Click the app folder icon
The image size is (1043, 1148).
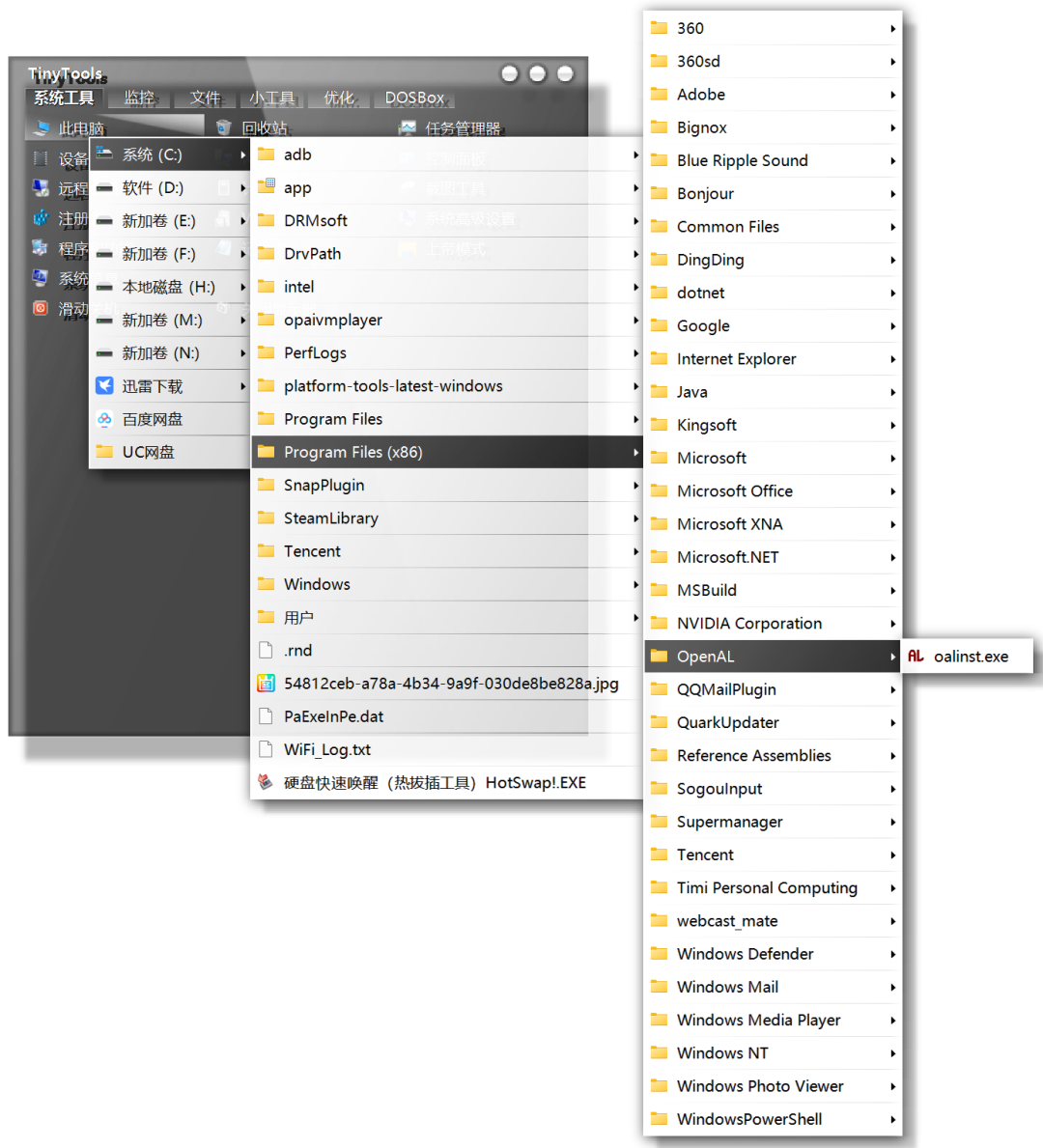[266, 186]
